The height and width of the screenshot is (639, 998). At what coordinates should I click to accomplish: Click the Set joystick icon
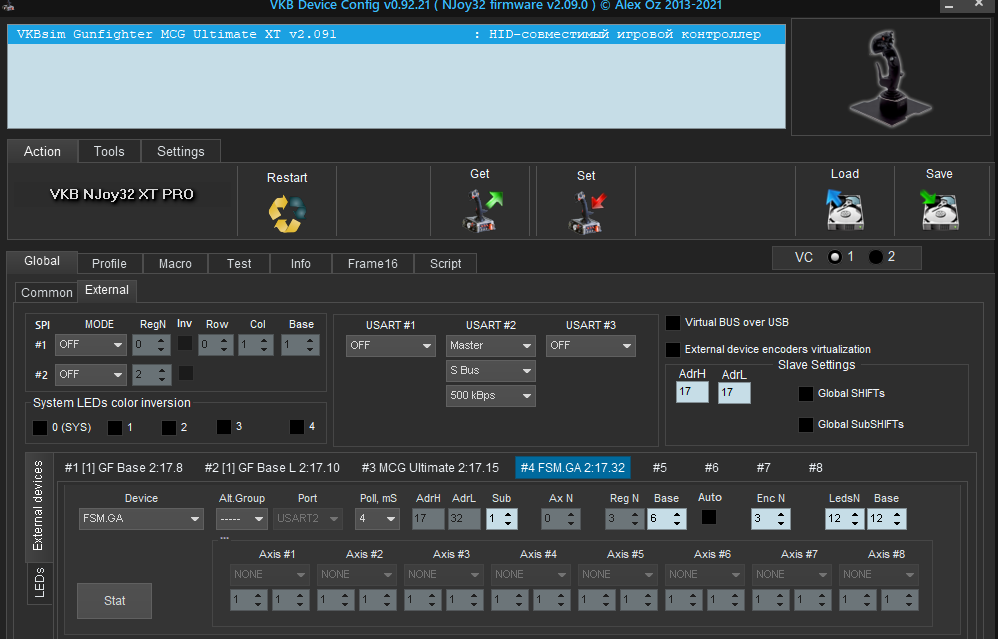(586, 212)
